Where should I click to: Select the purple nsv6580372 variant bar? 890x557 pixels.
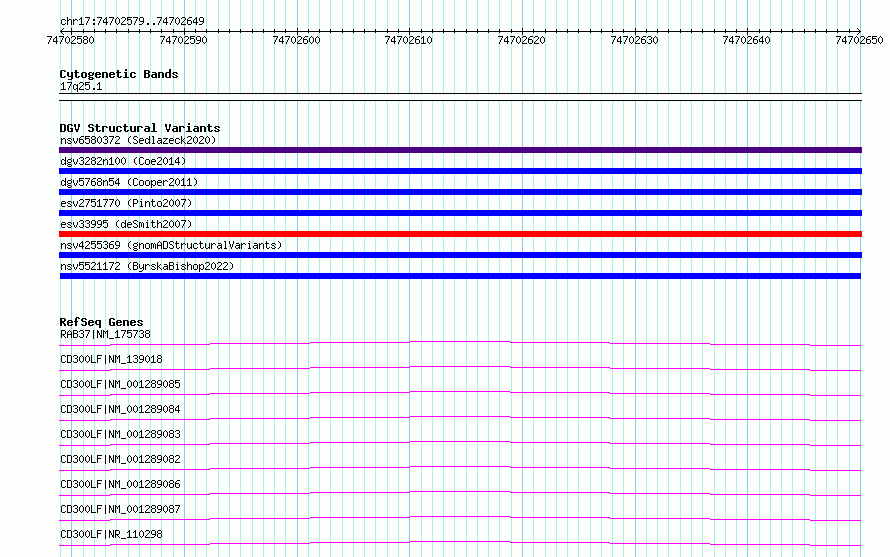pos(460,150)
